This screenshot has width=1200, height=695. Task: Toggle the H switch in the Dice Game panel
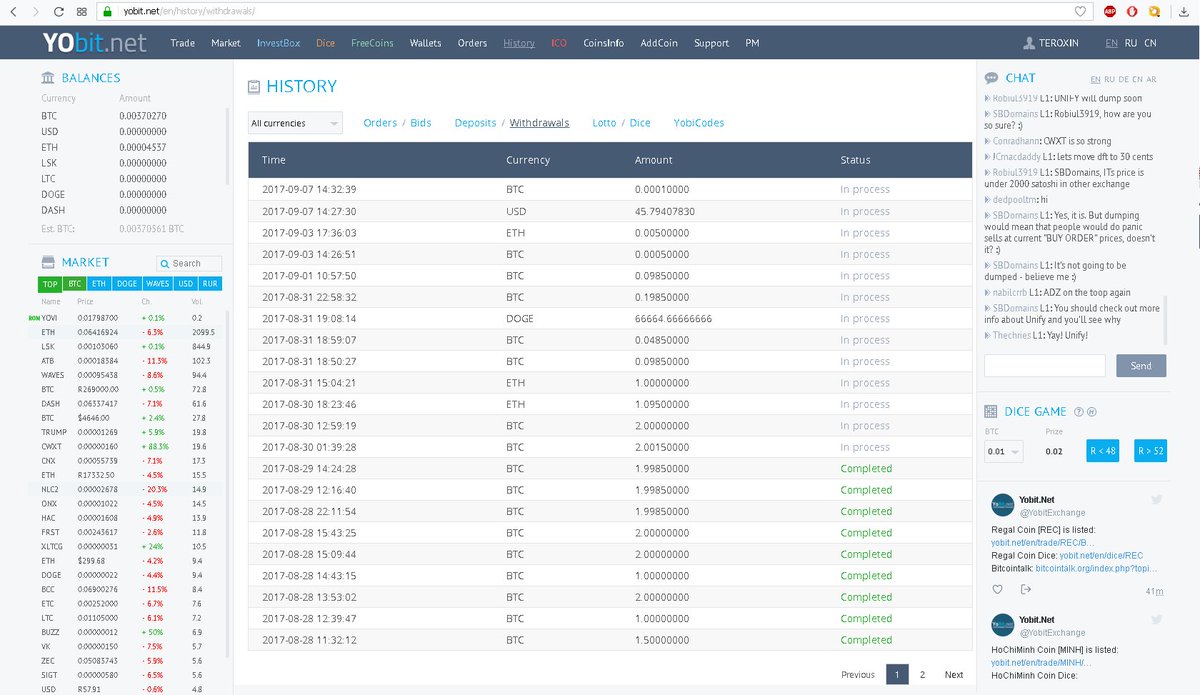tap(1091, 411)
